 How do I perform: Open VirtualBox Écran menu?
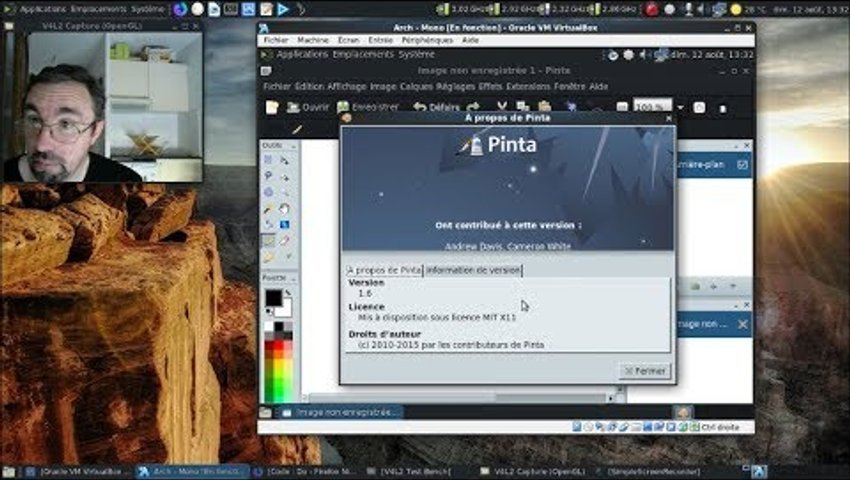click(348, 40)
